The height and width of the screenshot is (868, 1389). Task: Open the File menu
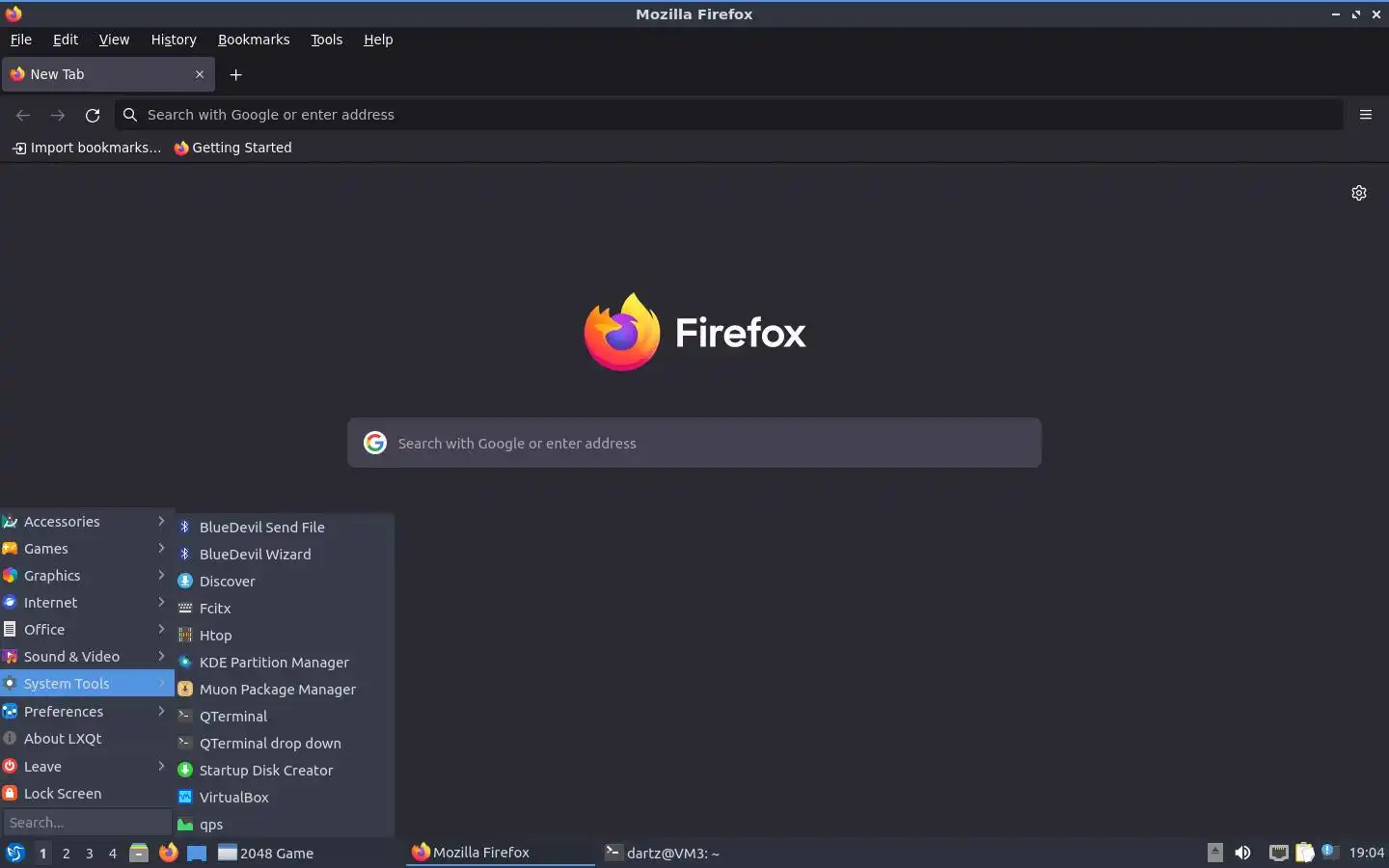point(21,40)
